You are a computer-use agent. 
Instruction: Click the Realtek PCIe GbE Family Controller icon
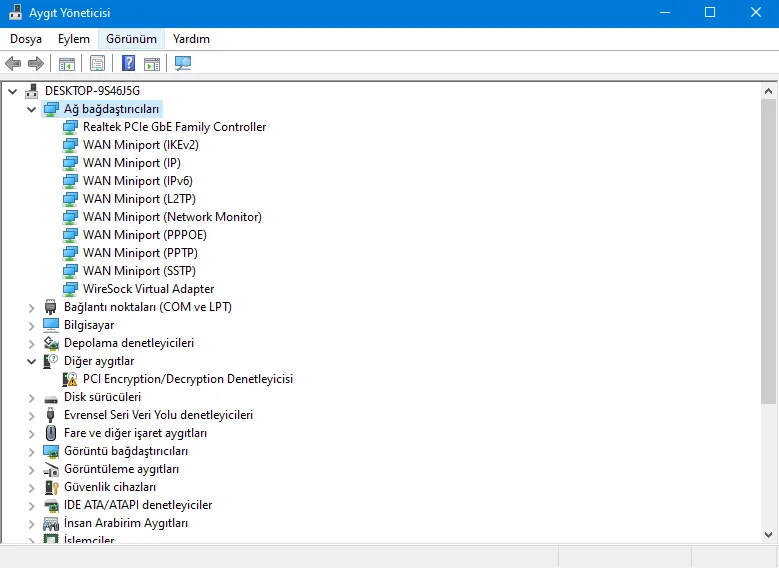pyautogui.click(x=70, y=127)
